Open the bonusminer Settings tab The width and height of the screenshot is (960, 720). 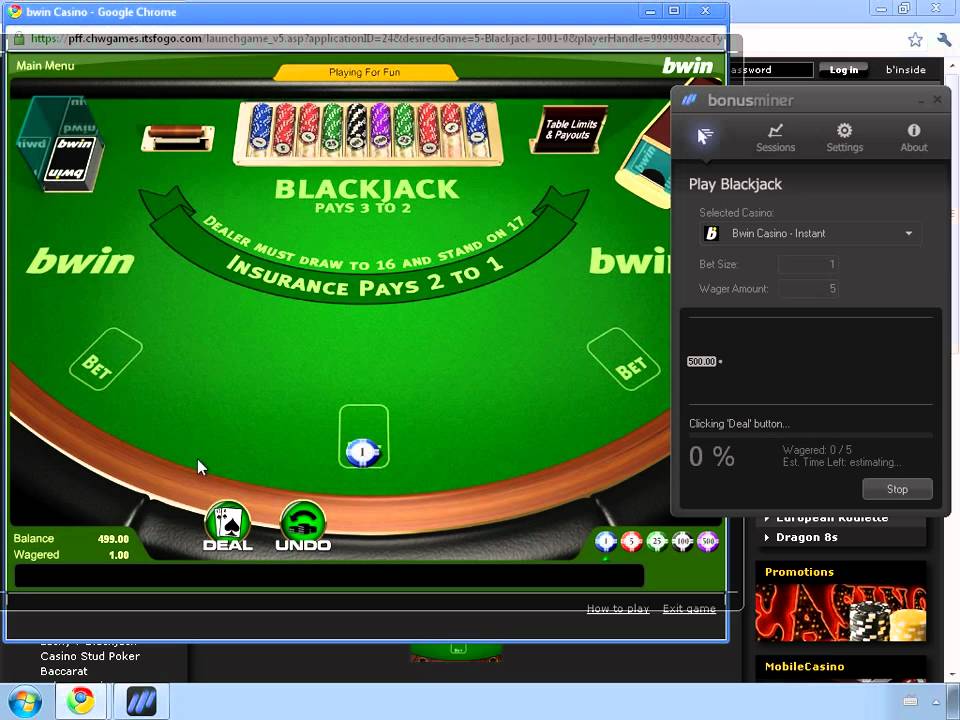click(844, 138)
